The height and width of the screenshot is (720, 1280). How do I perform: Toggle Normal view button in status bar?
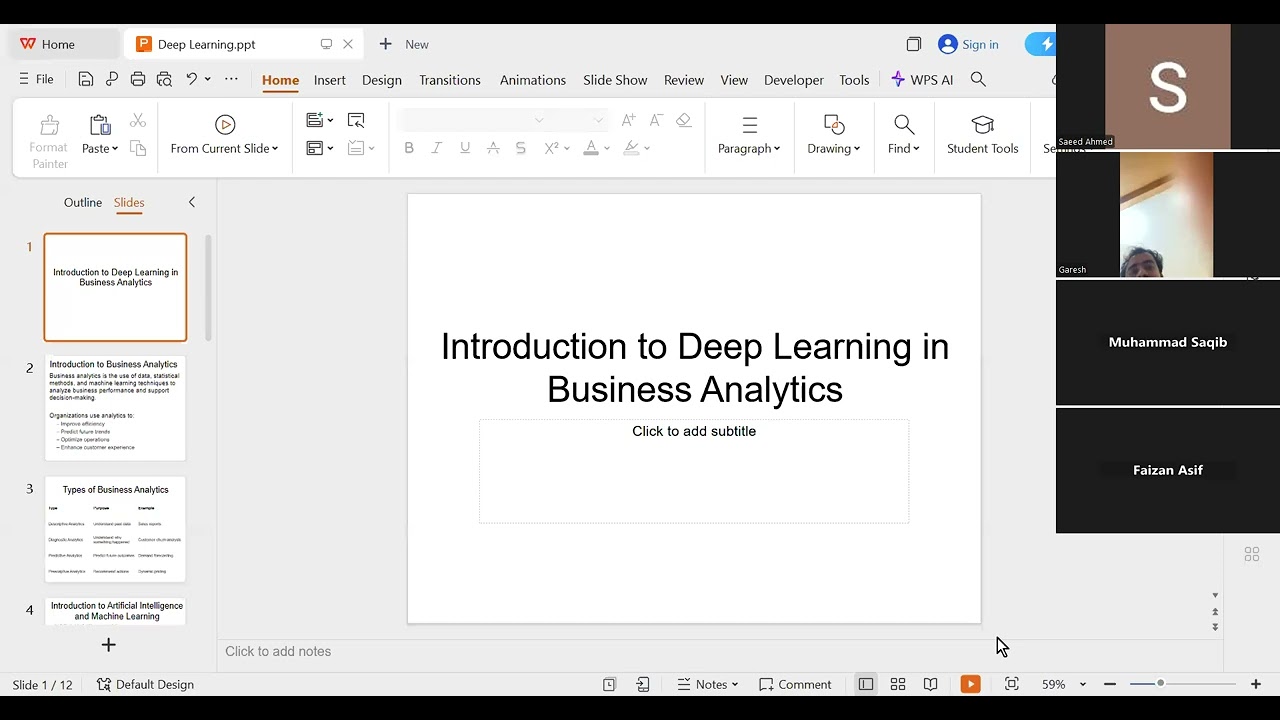coord(866,684)
